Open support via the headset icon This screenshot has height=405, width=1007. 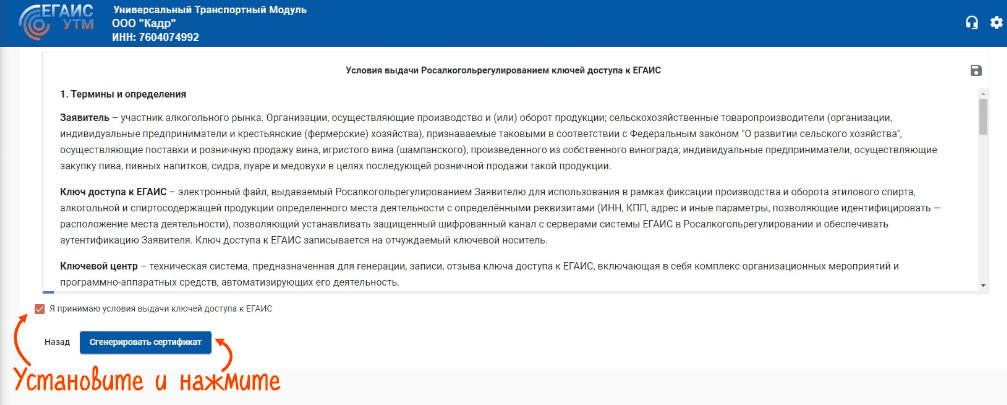coord(971,23)
